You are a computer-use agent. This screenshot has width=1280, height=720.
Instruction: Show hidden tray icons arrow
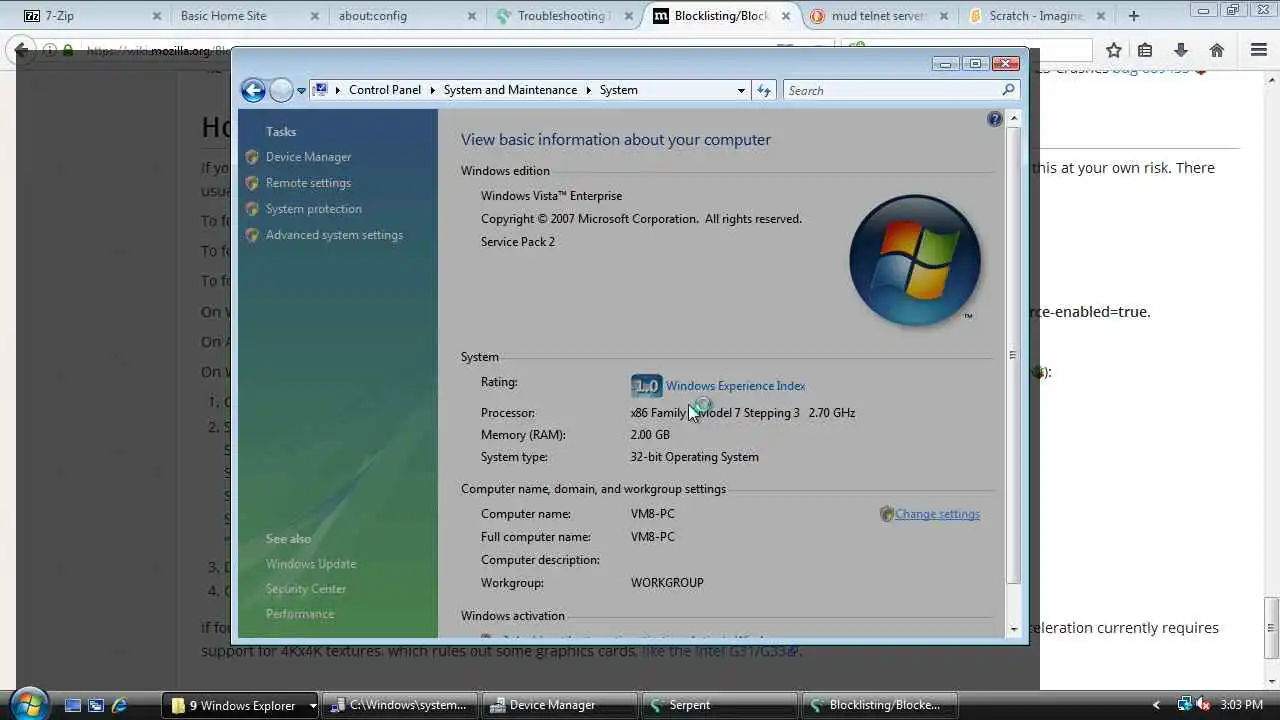pos(1157,705)
